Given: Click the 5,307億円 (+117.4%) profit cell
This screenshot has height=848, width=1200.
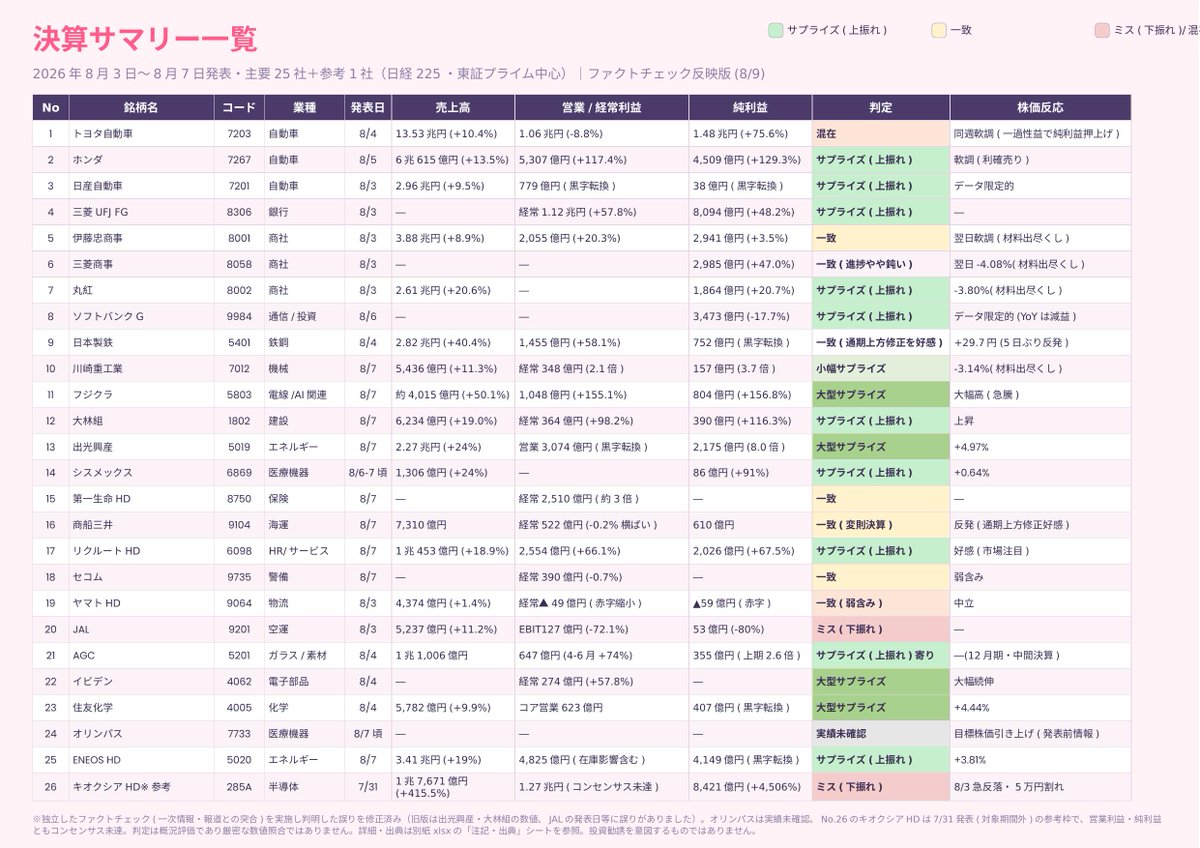Looking at the screenshot, I should [601, 159].
